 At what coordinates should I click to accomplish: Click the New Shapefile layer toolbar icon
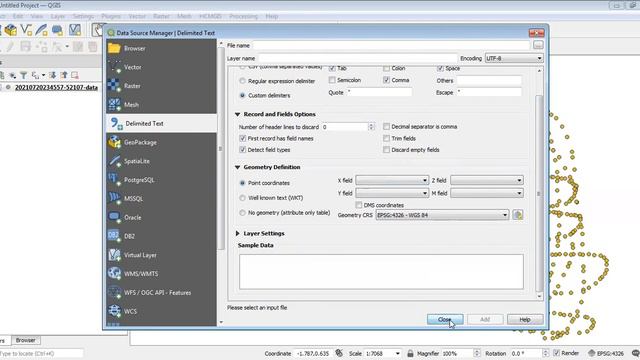[26, 30]
